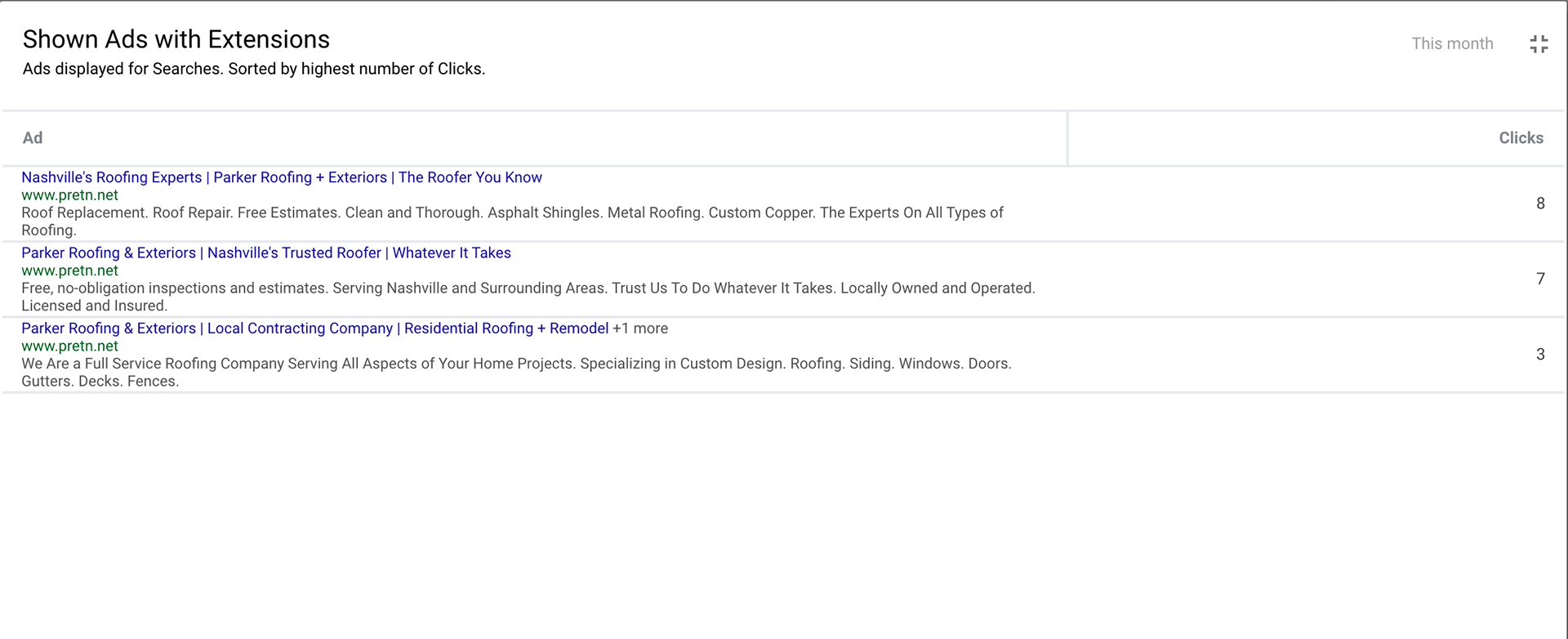Select the 'Free, no-obligation inspections' ad description
The width and height of the screenshot is (1568, 639).
pos(528,297)
